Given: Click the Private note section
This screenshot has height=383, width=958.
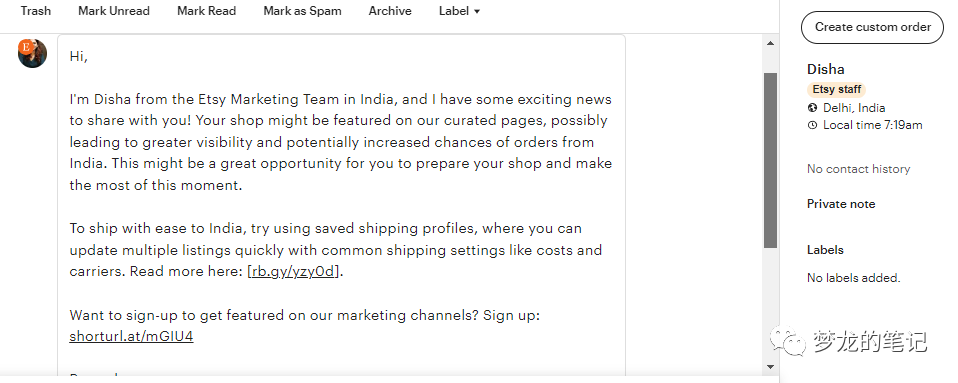Looking at the screenshot, I should (841, 204).
